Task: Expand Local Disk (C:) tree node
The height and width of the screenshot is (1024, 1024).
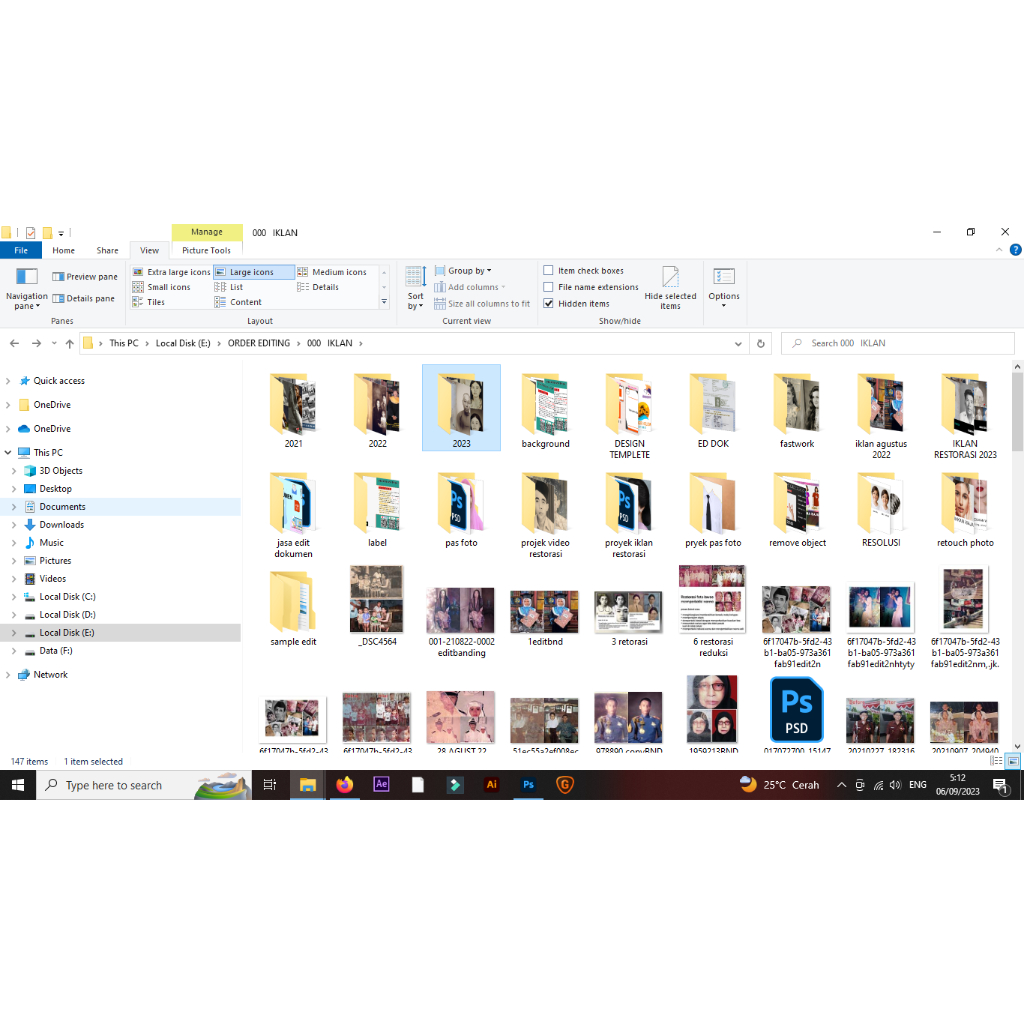Action: (14, 597)
